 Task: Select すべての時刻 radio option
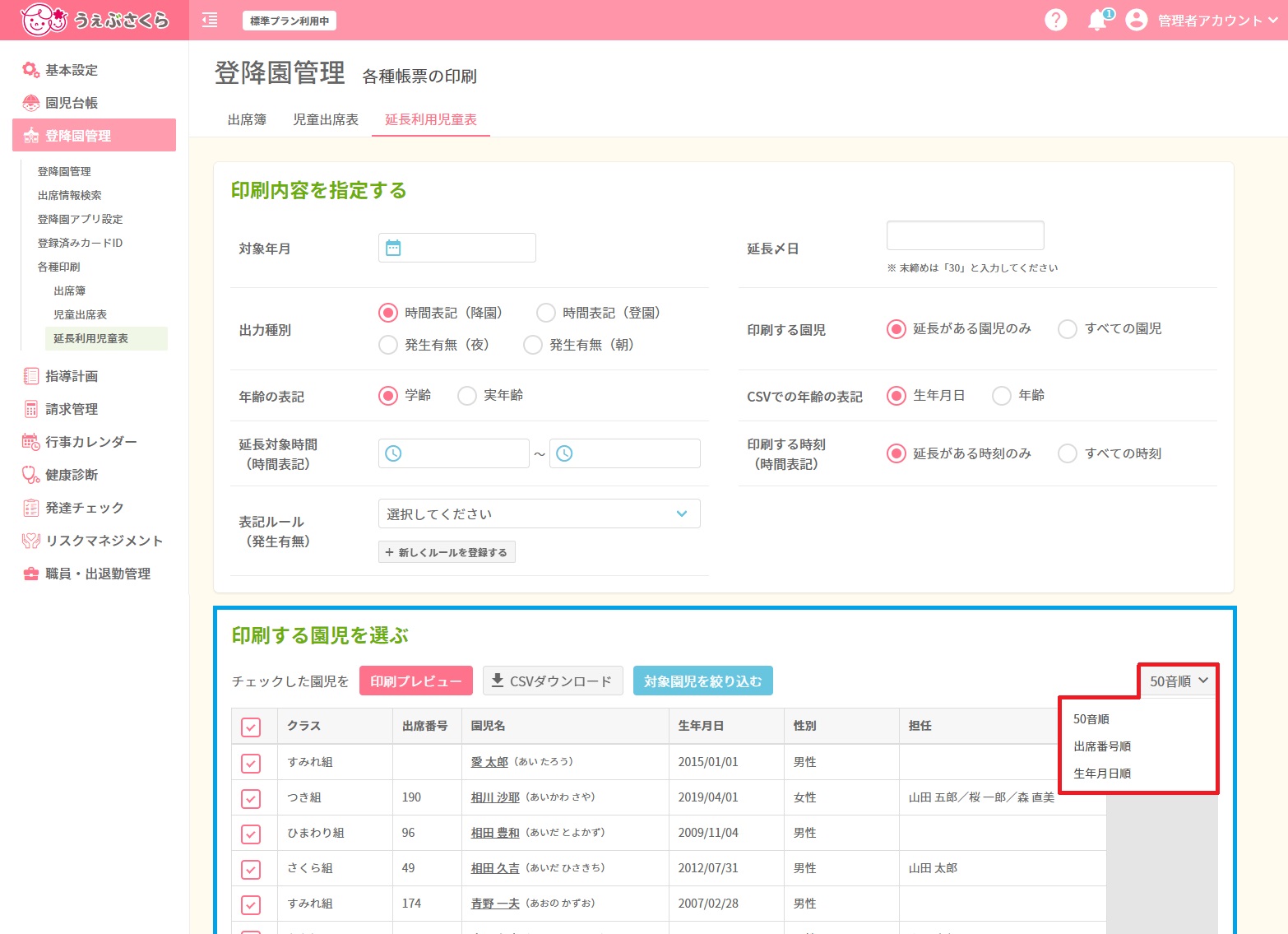point(1068,453)
